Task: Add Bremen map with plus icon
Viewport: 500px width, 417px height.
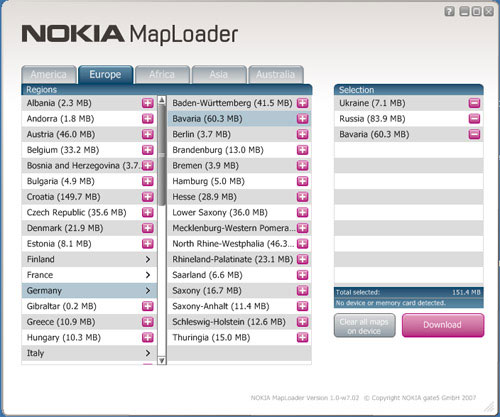Action: 302,166
